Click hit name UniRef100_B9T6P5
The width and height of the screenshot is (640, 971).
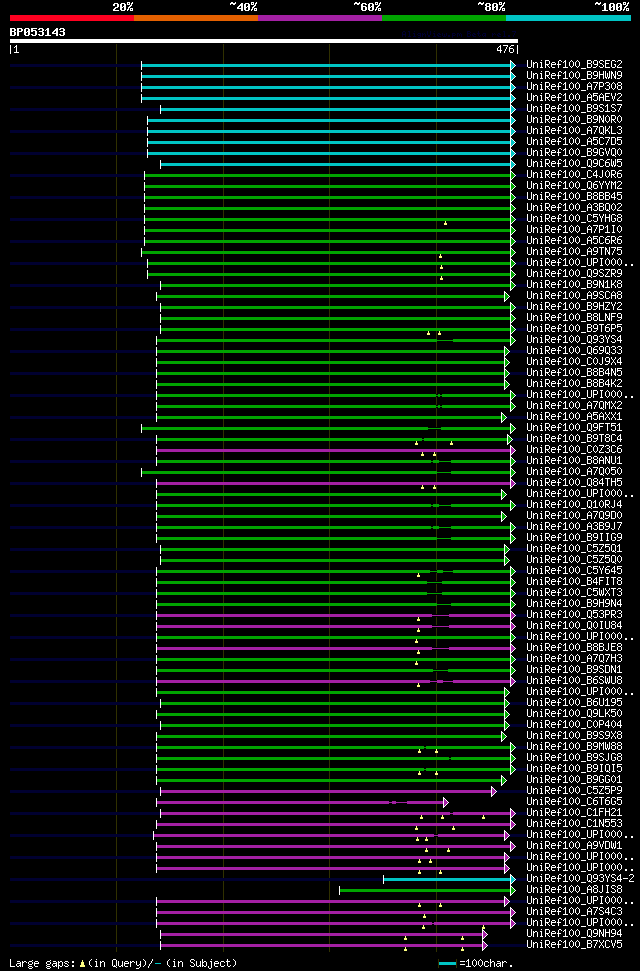(574, 329)
